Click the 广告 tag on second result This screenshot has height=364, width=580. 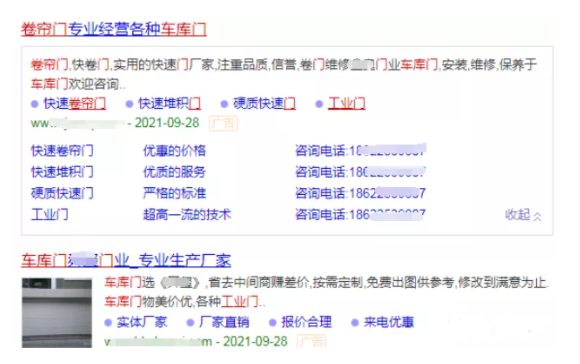[x=311, y=341]
